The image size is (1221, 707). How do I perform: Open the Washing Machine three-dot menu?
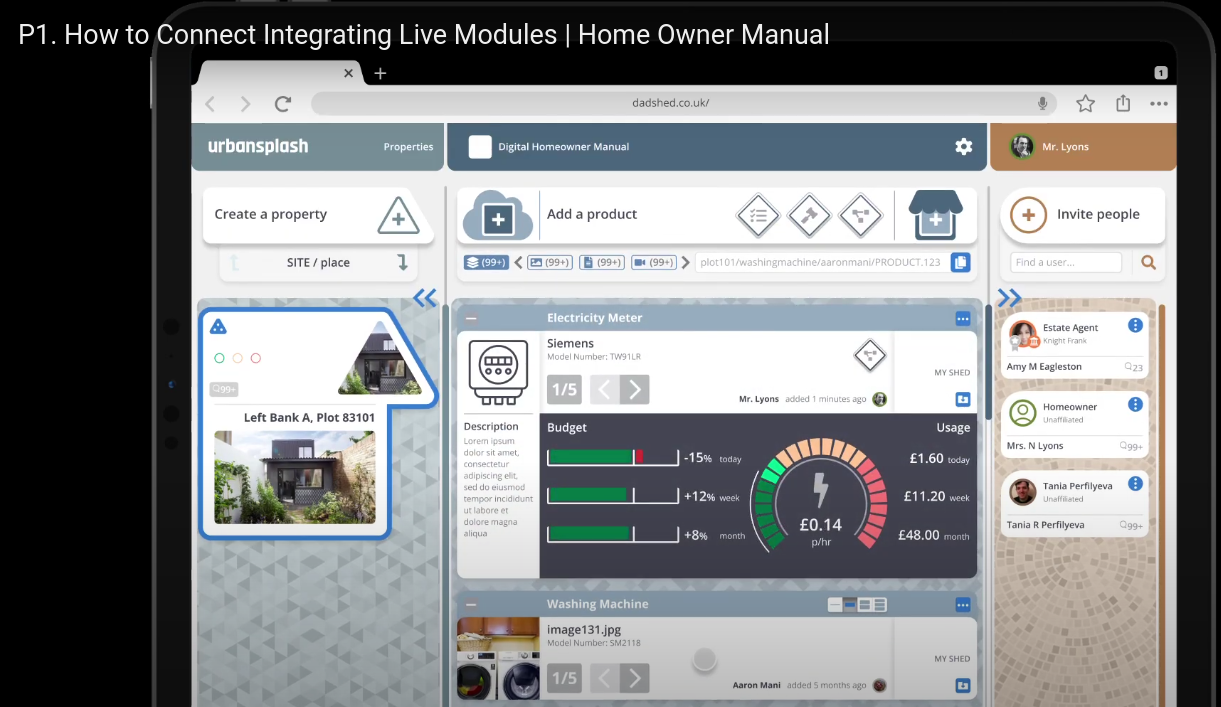pos(962,605)
